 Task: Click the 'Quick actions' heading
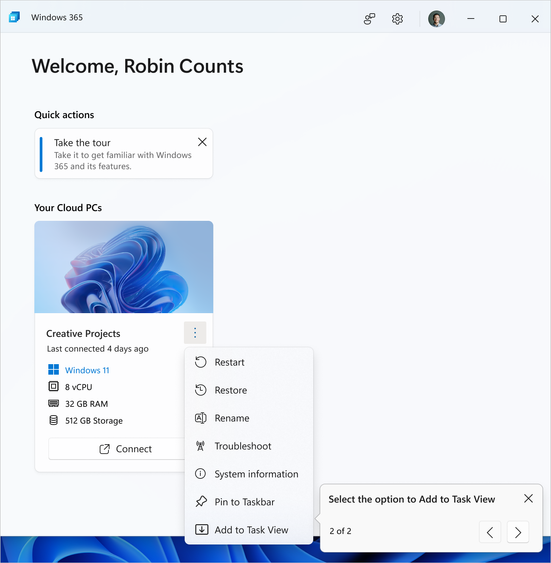pos(64,115)
